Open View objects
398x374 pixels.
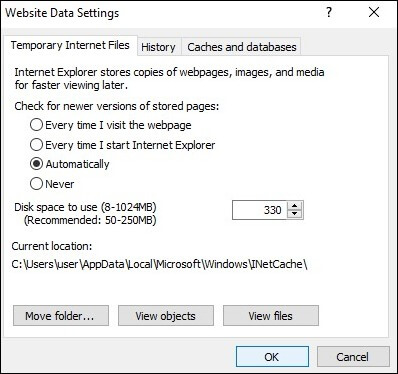[166, 315]
